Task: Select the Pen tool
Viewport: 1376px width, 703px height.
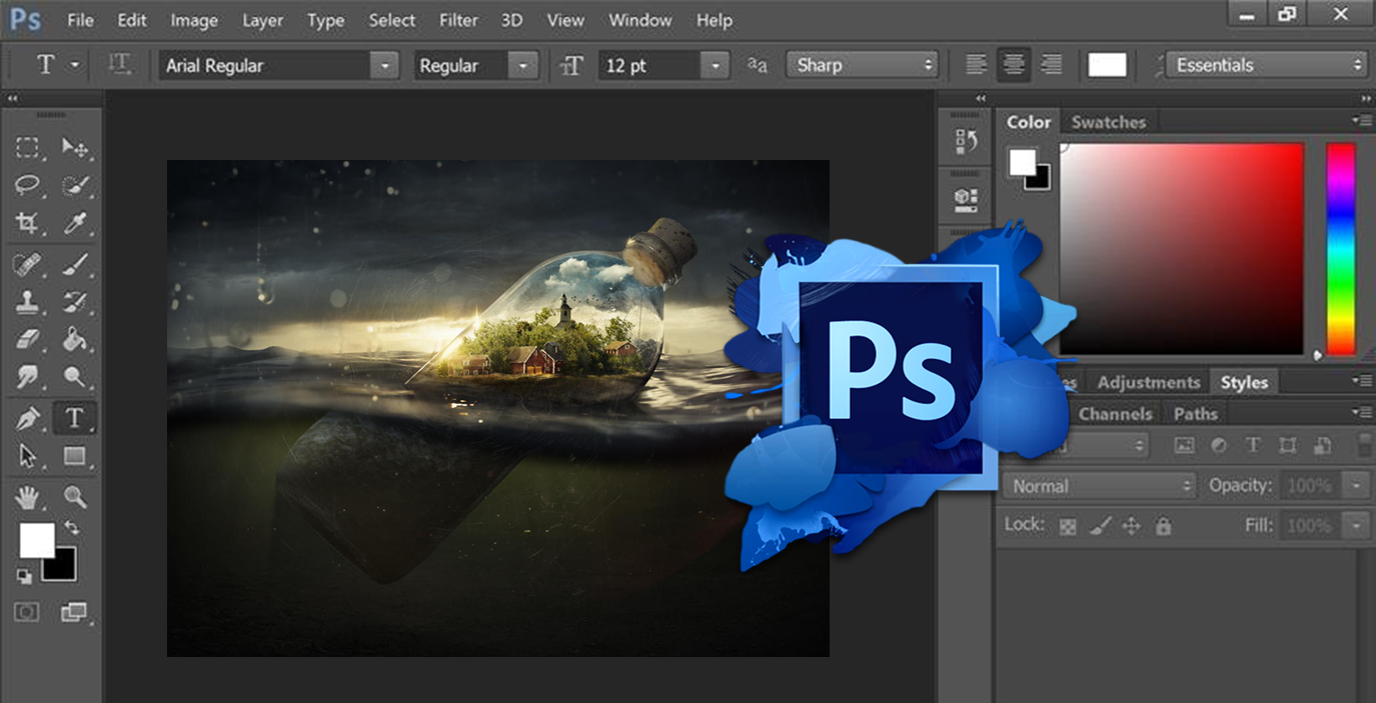Action: click(x=27, y=418)
